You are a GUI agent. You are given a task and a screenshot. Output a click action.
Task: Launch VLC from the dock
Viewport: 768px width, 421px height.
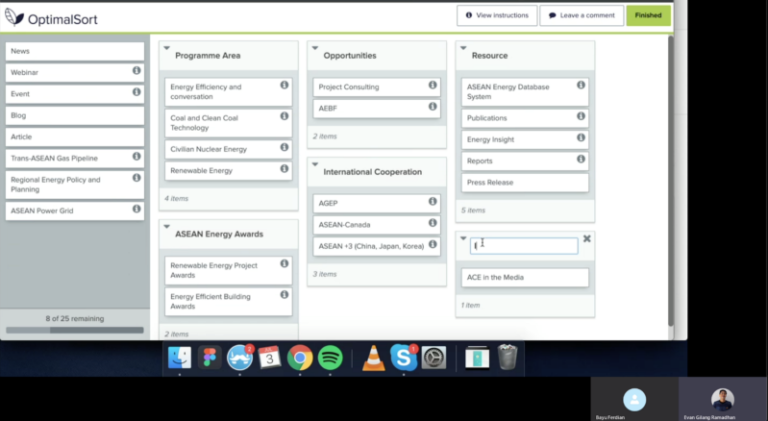point(373,357)
